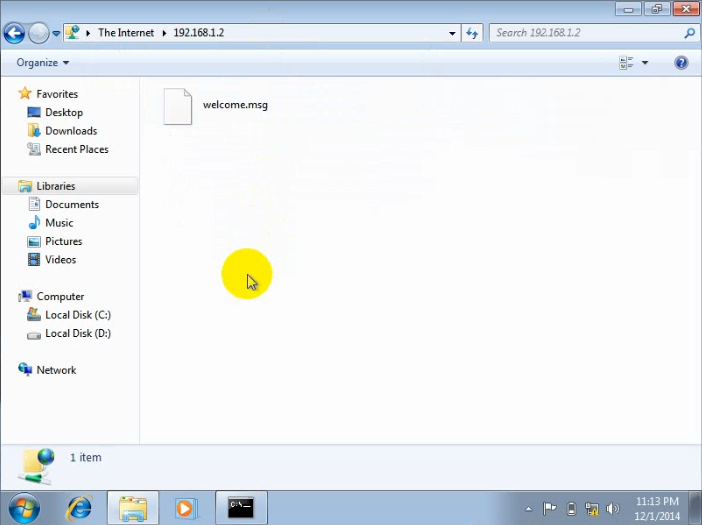Open the clock showing 11:13 PM

(x=657, y=508)
